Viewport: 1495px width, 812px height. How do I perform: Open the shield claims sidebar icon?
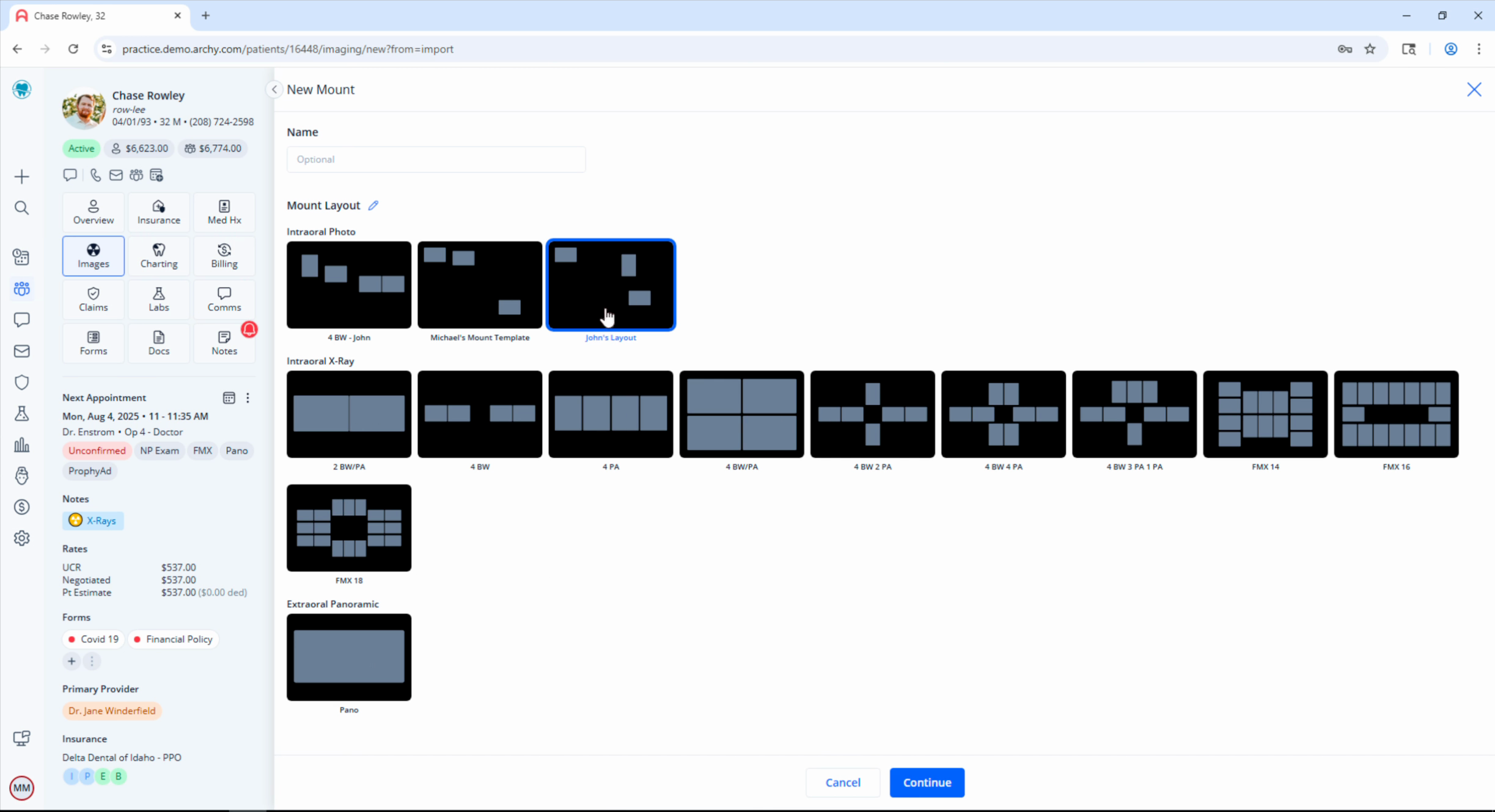click(x=22, y=382)
